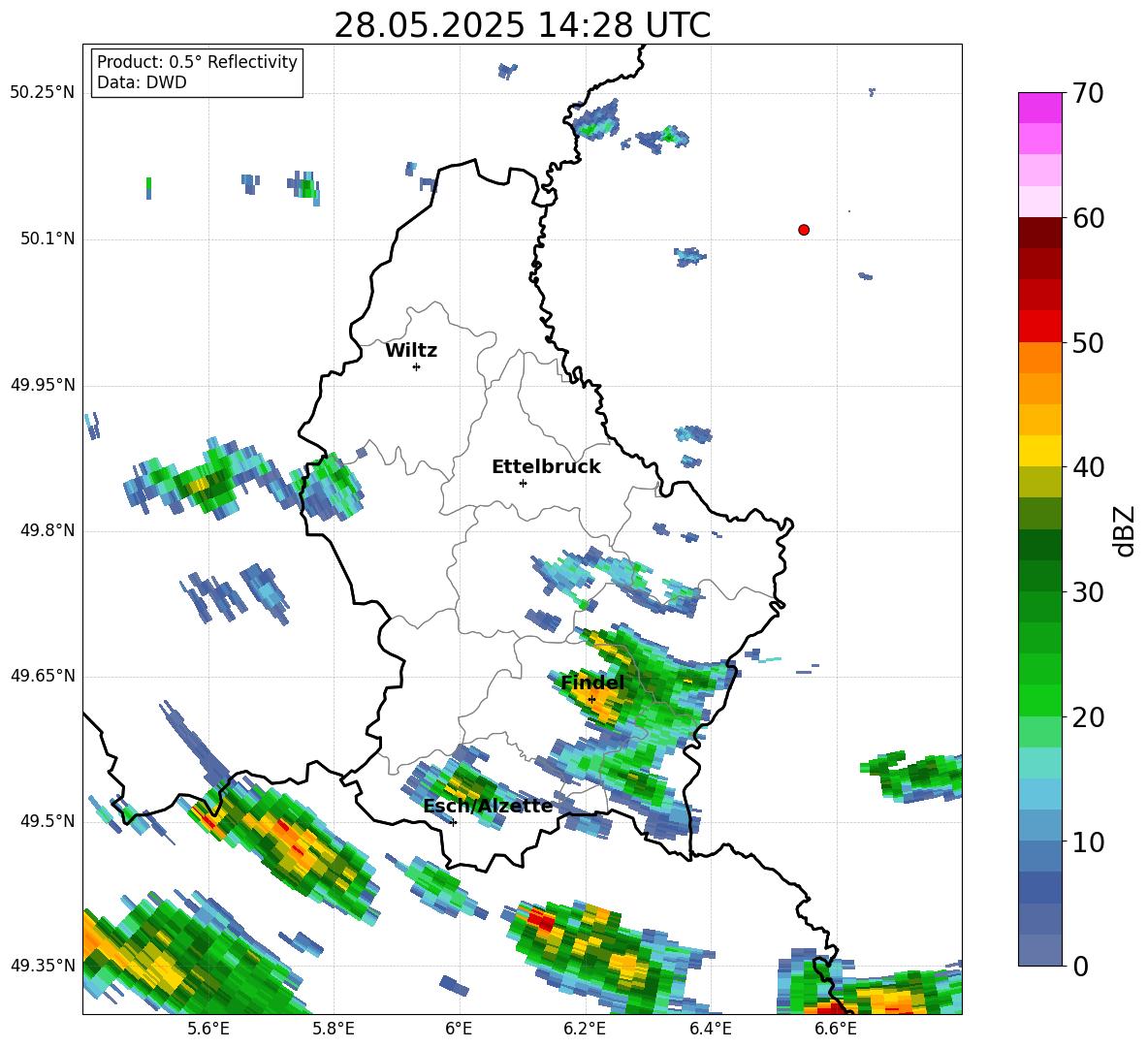
Task: Click the 49.35°N latitude label
Action: [43, 966]
